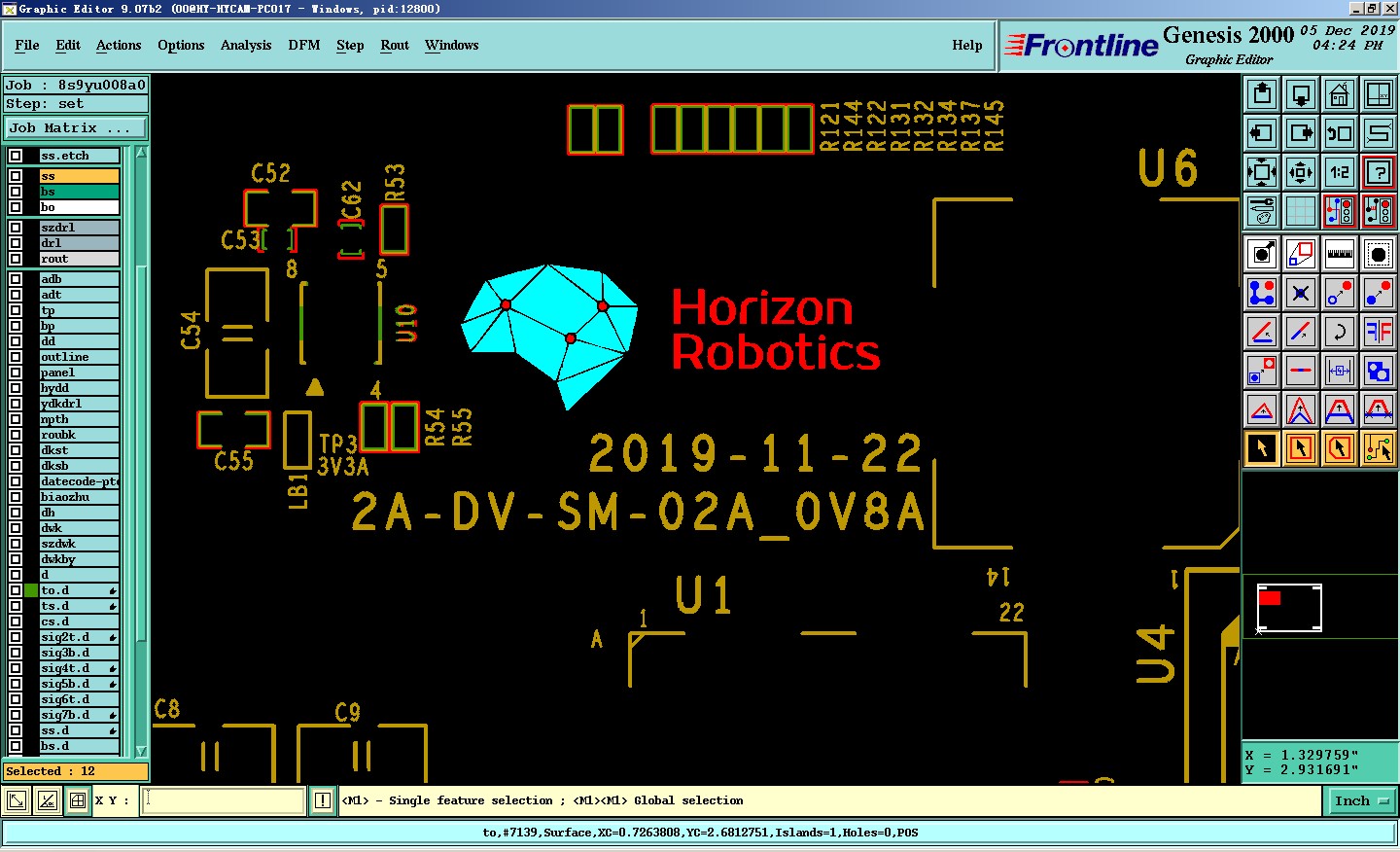
Task: Open the Edit menu
Action: pos(68,45)
